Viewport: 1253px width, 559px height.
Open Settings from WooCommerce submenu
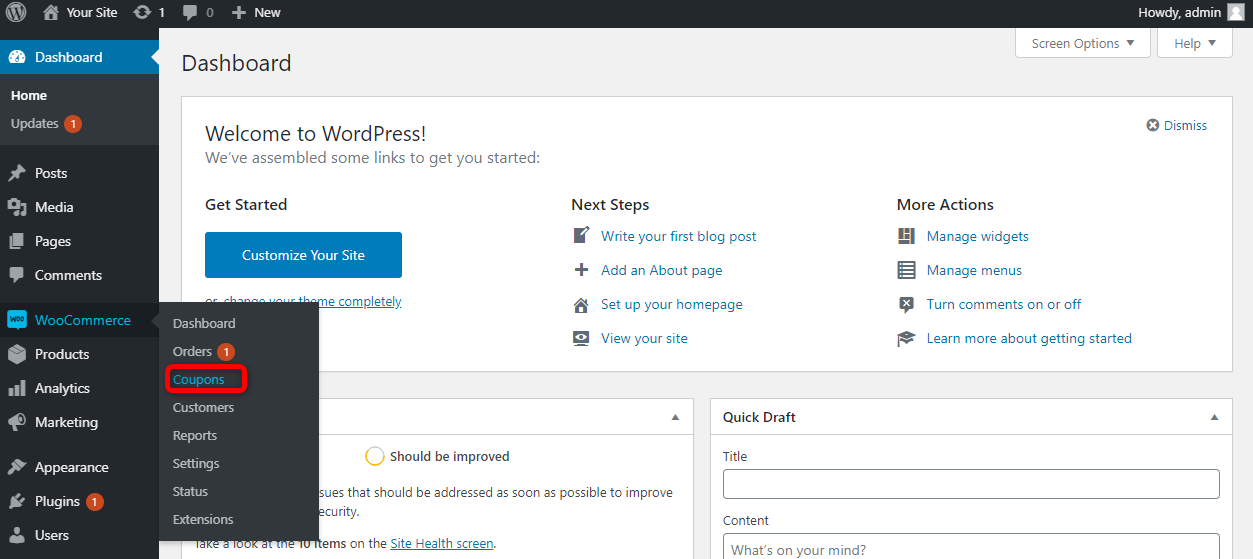tap(196, 463)
